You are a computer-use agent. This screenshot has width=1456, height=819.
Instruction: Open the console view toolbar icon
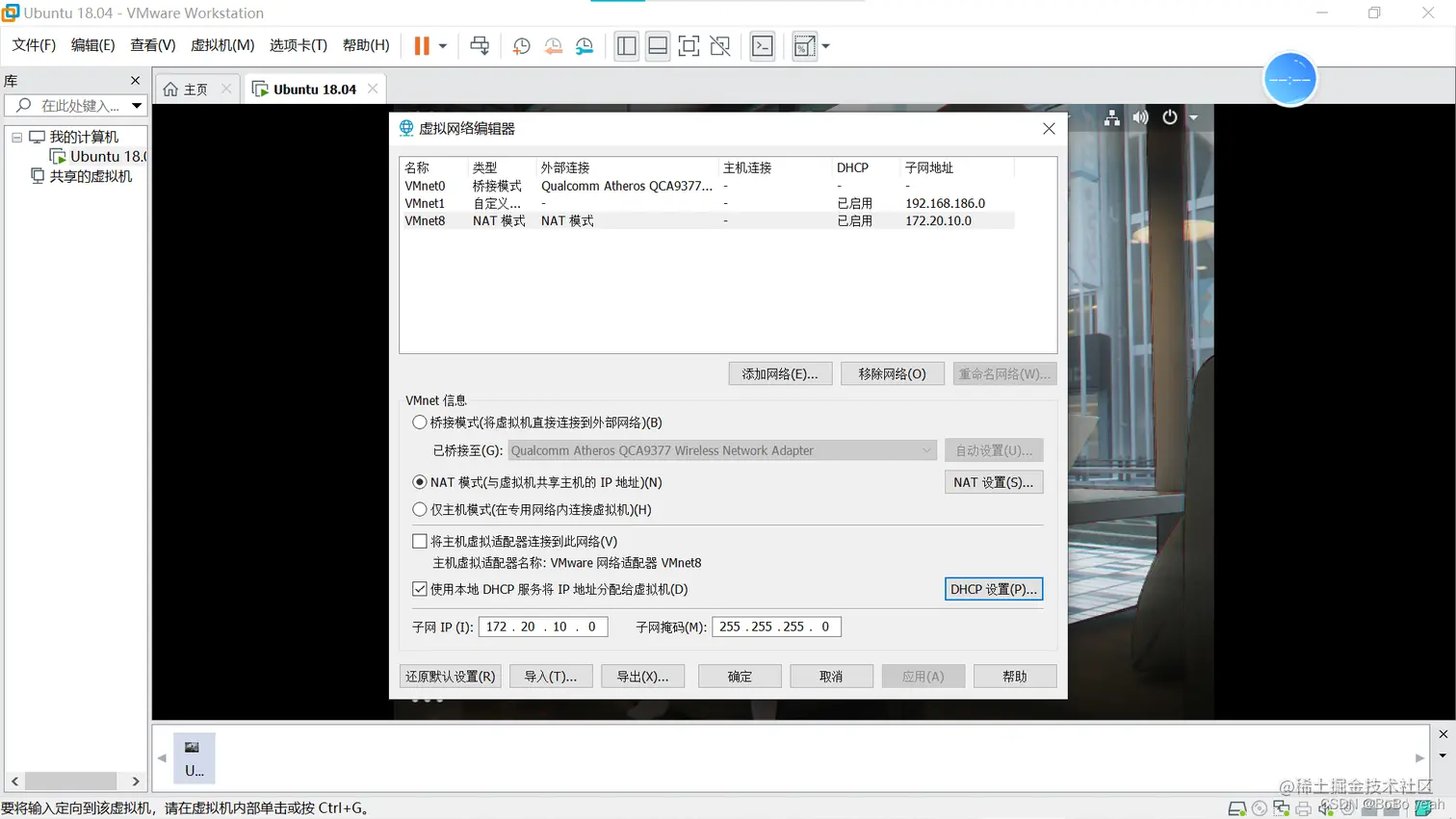763,46
